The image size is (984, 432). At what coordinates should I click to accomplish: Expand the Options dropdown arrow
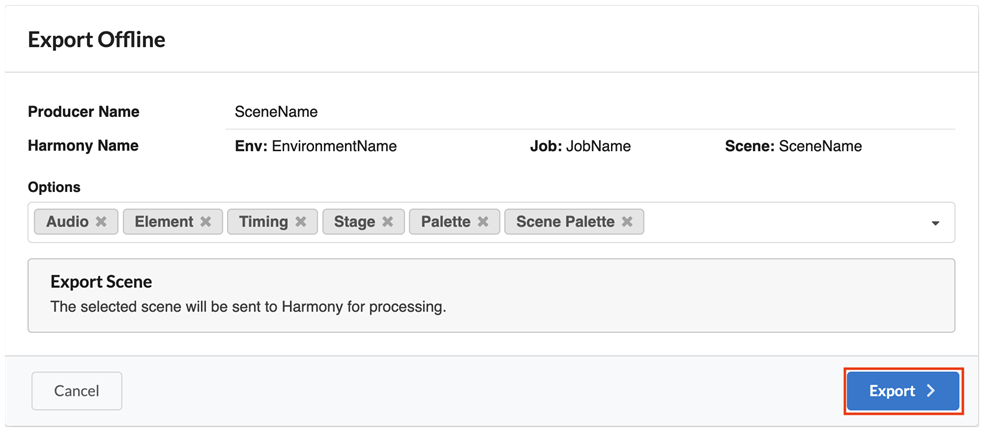coord(936,223)
